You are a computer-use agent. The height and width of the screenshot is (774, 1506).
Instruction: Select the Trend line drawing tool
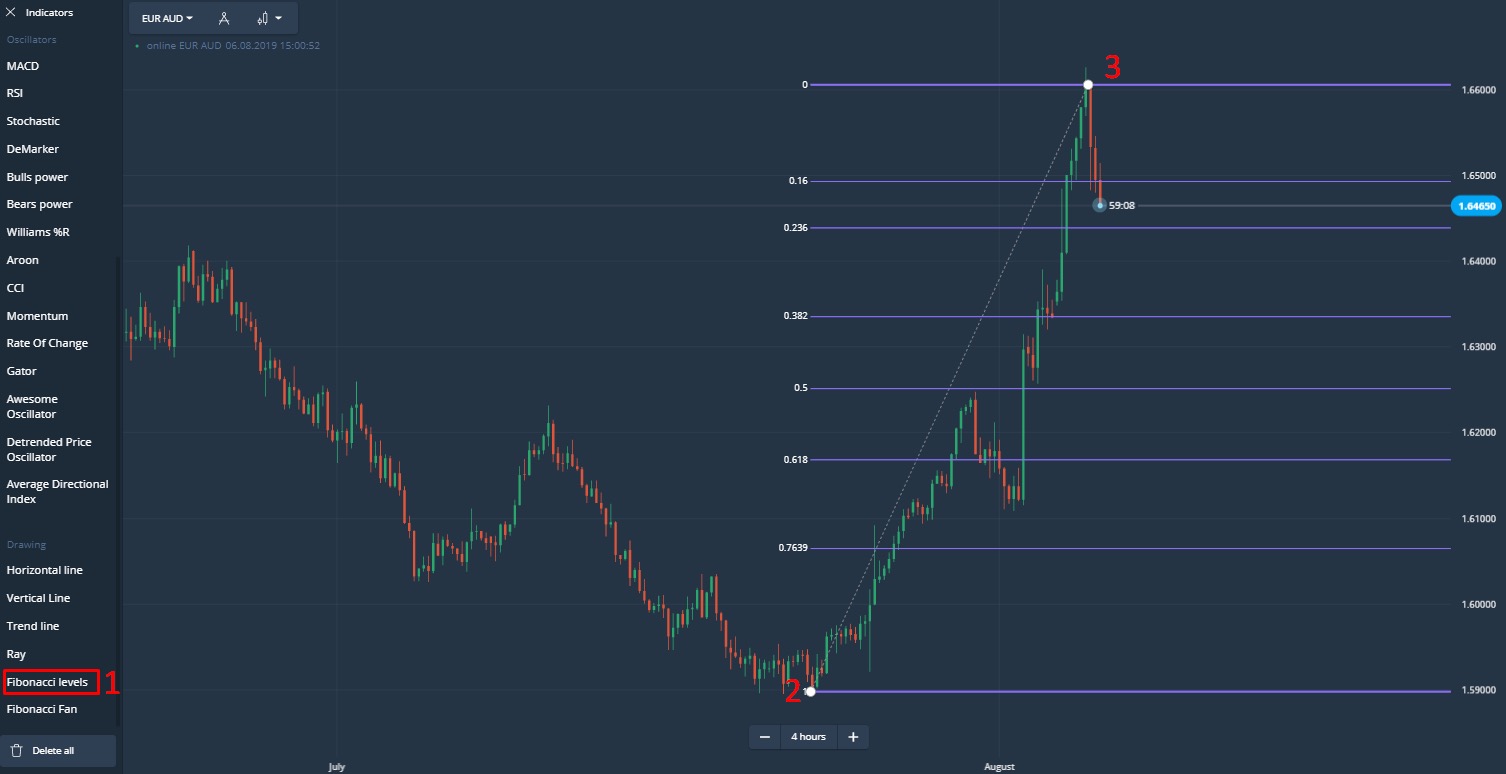click(33, 626)
